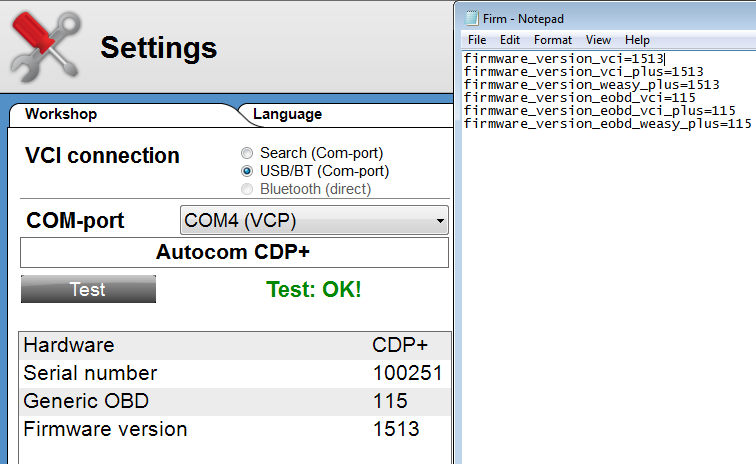
Task: Switch to the Language tab
Action: pyautogui.click(x=287, y=114)
